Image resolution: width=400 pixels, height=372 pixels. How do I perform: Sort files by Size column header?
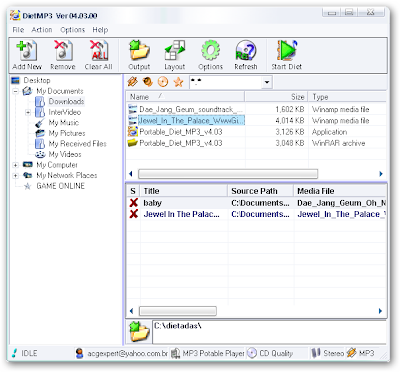276,97
